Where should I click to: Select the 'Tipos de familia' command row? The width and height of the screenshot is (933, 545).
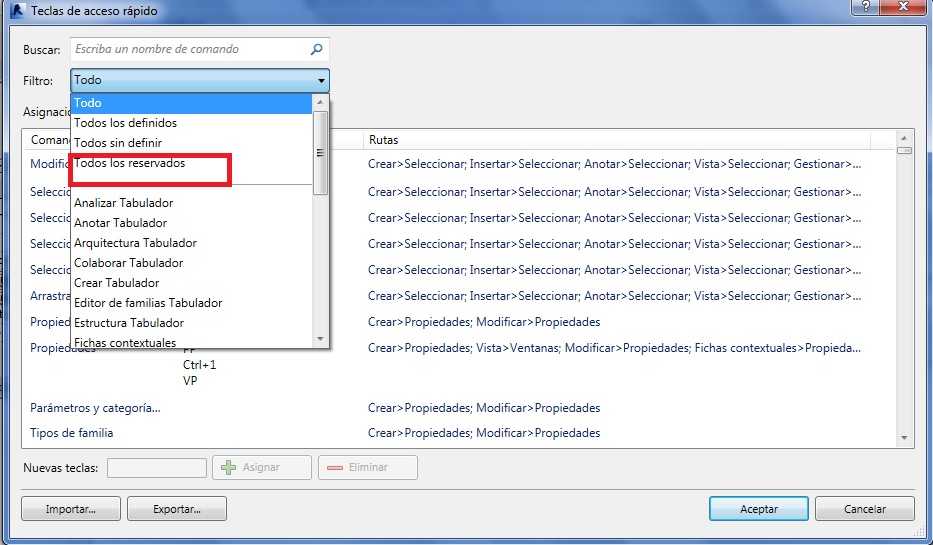[72, 433]
